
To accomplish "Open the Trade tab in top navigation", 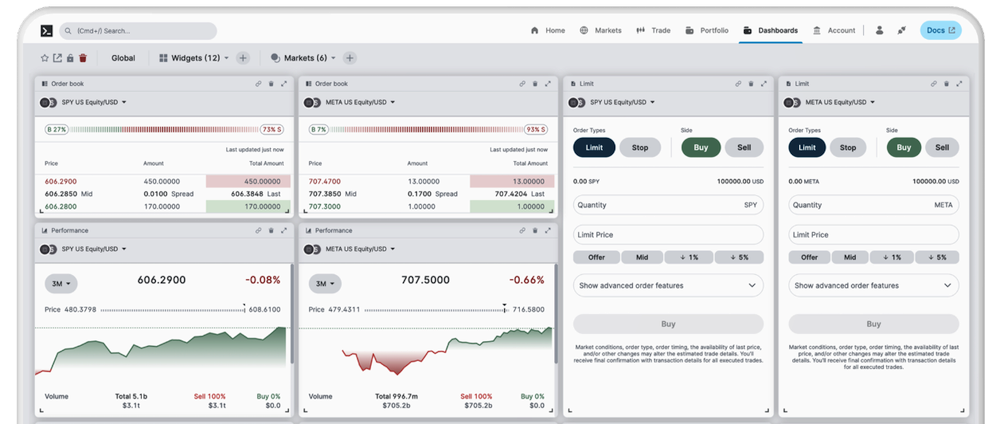I will click(654, 31).
